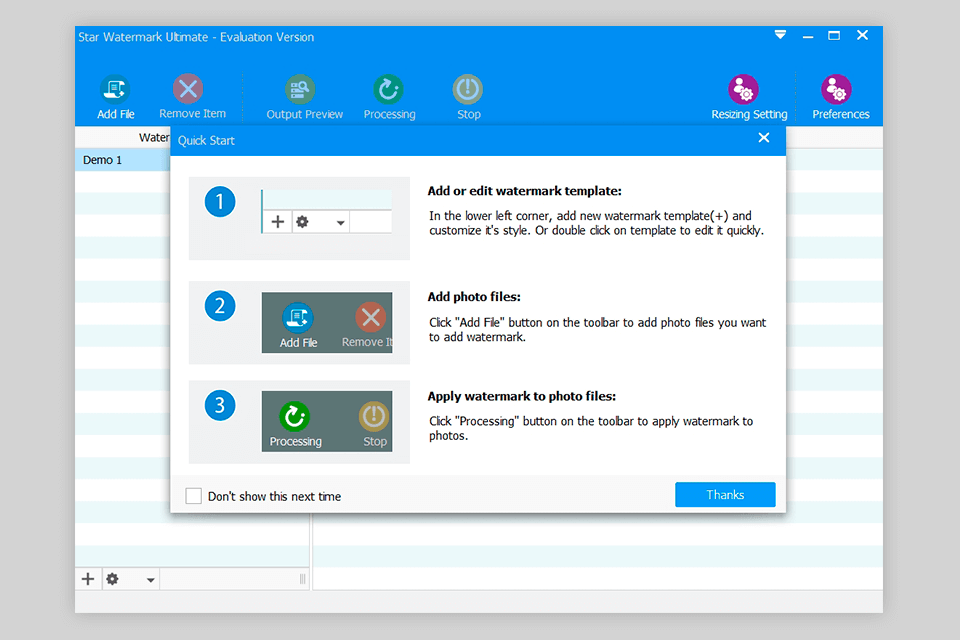Start Processing from the main toolbar
This screenshot has height=640, width=960.
coord(389,97)
